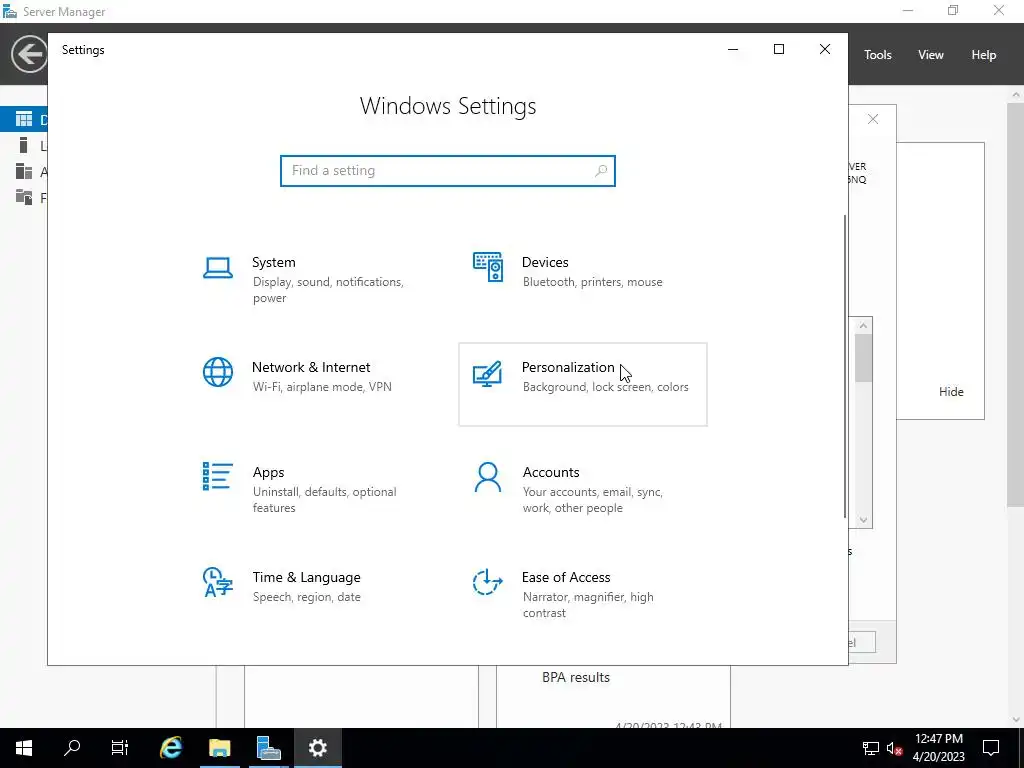Viewport: 1024px width, 768px height.
Task: Select the Dashboard icon in Server Manager sidebar
Action: 24,119
